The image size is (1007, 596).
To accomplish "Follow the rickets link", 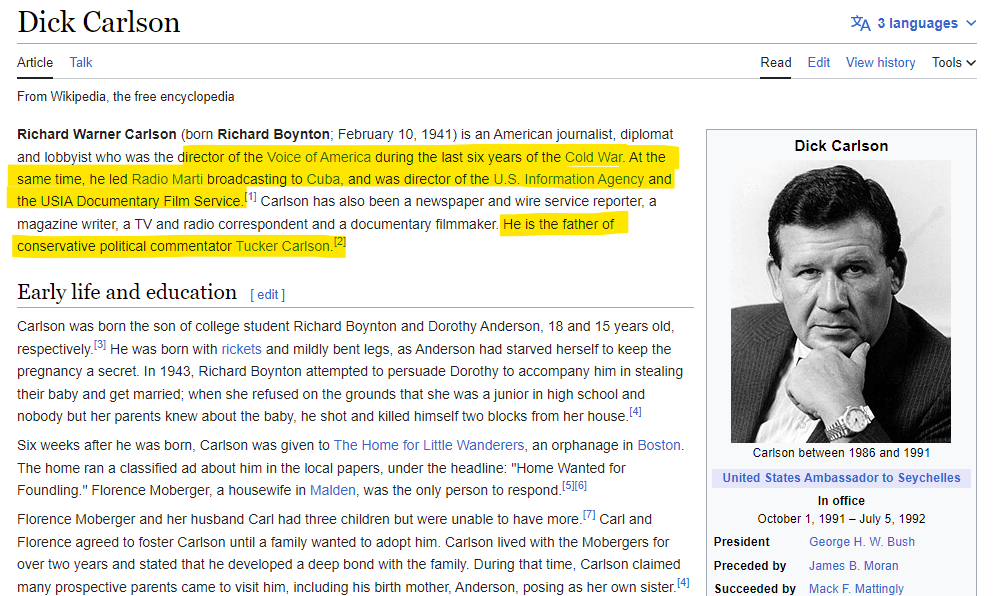I will [241, 349].
